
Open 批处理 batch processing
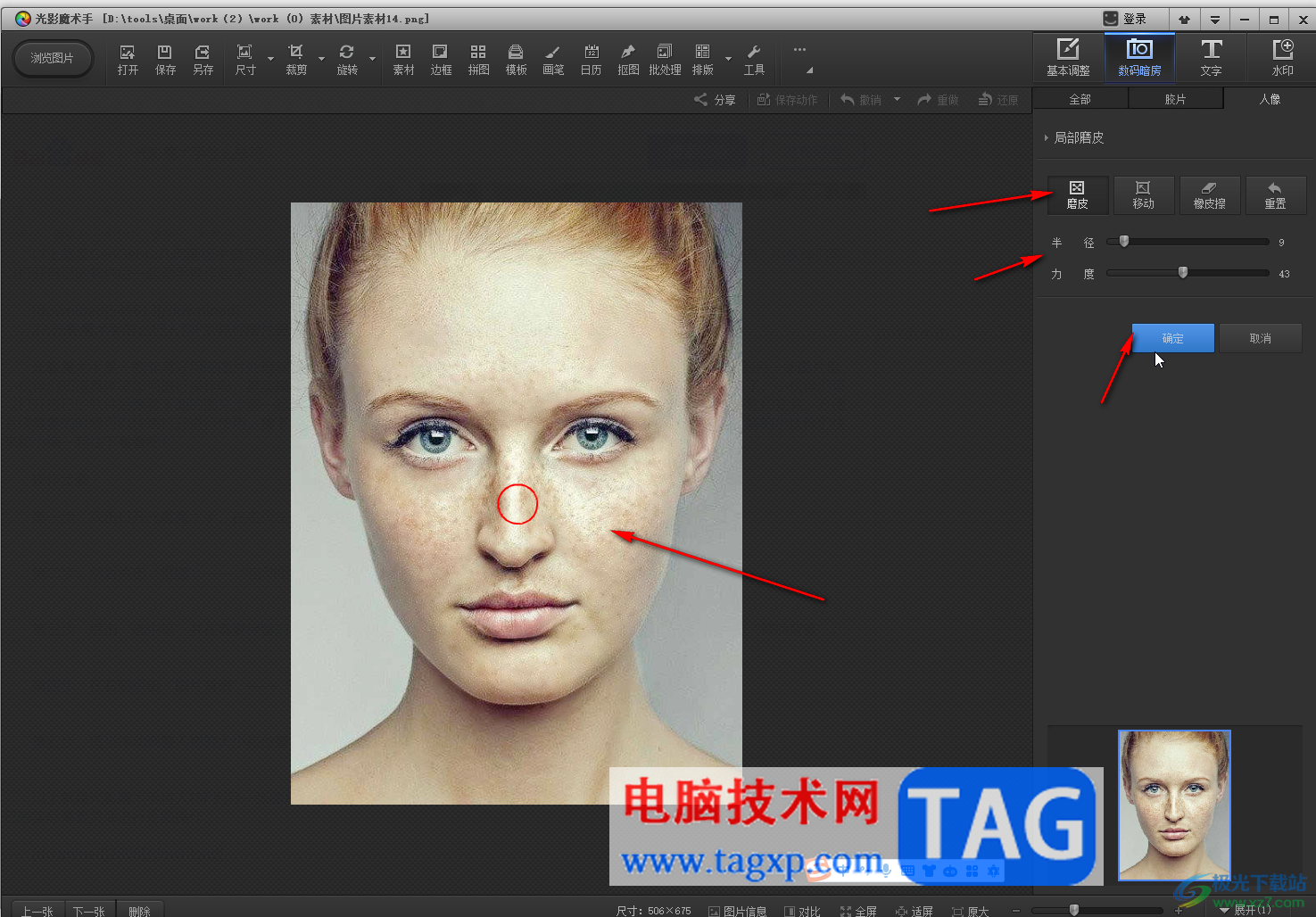665,59
